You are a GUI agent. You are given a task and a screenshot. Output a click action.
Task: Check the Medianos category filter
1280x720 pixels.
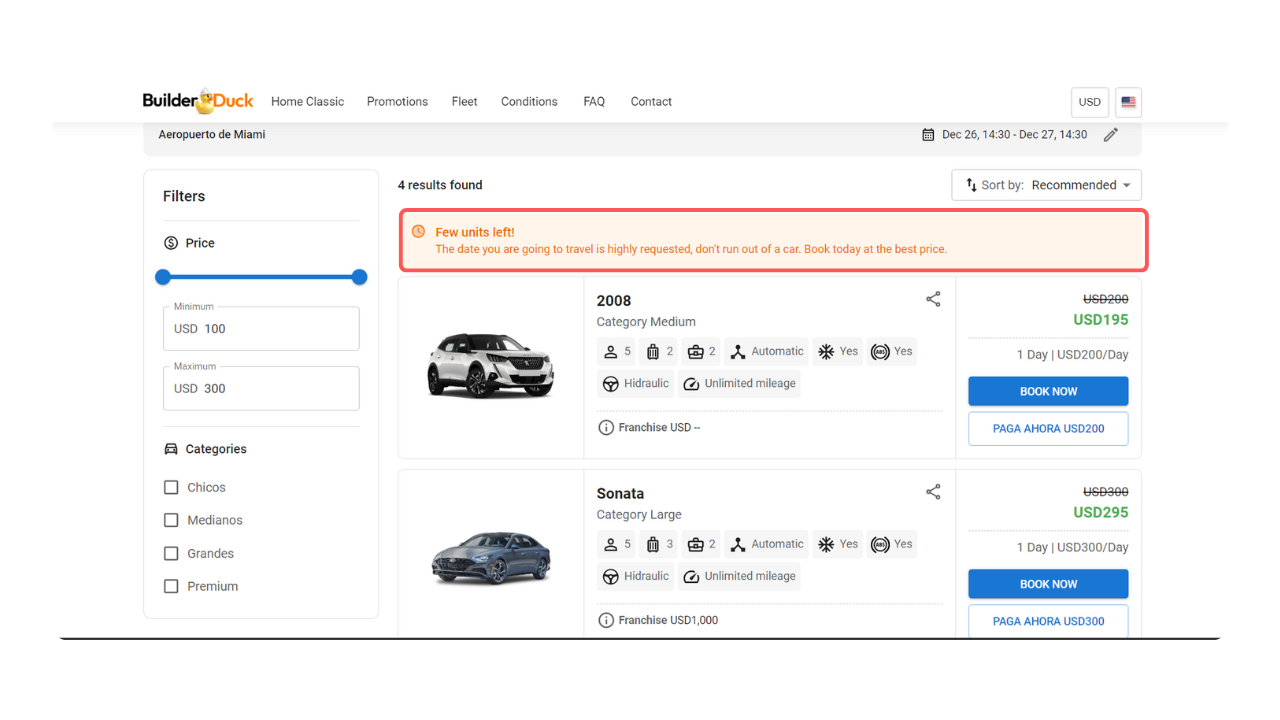(171, 520)
